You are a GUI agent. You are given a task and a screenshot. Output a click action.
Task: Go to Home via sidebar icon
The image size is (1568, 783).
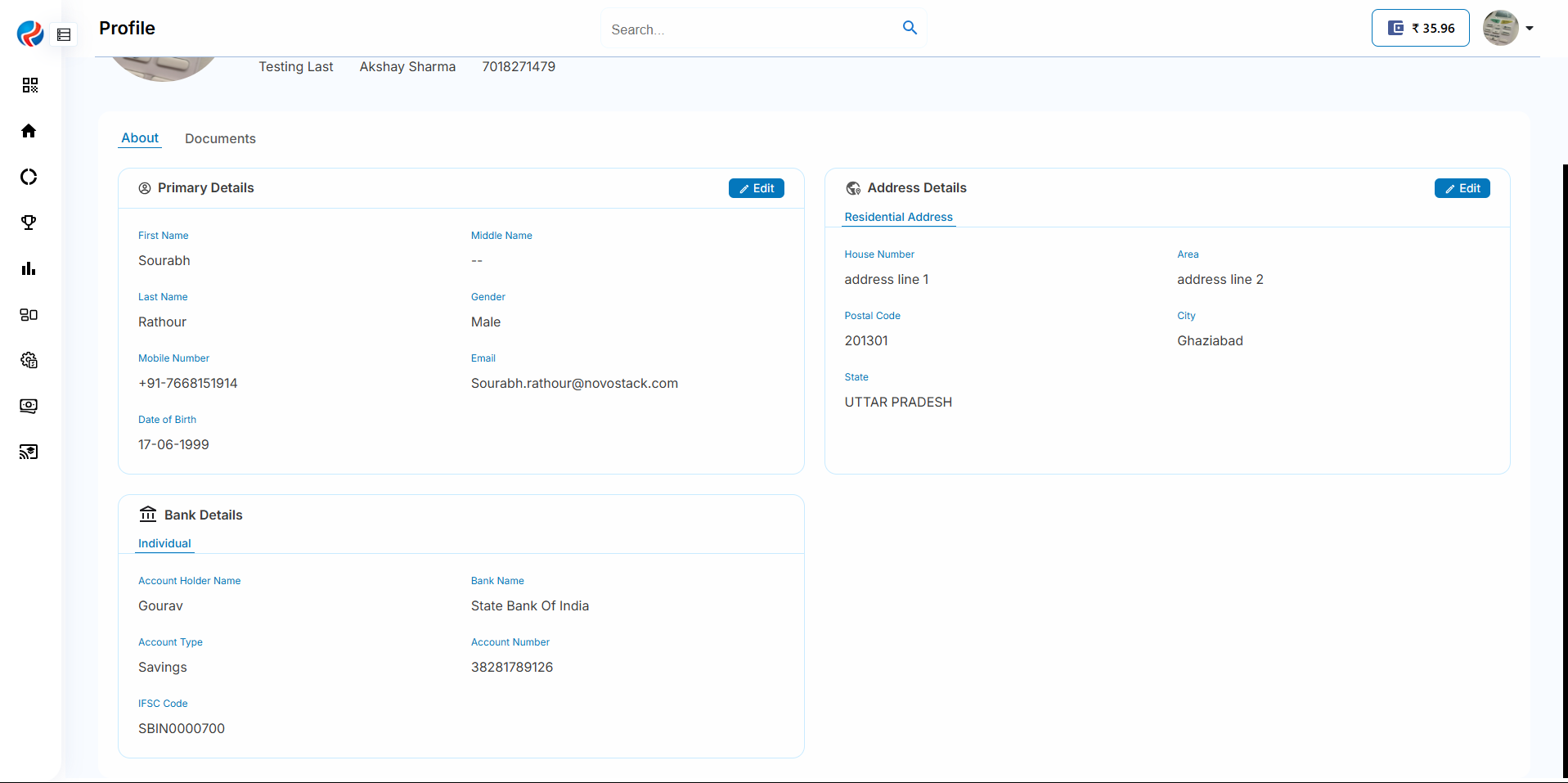pos(29,131)
